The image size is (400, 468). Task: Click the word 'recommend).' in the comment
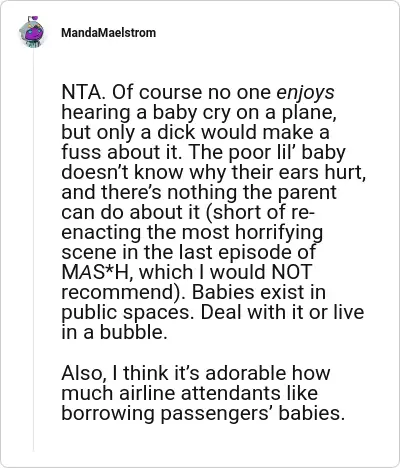click(124, 292)
